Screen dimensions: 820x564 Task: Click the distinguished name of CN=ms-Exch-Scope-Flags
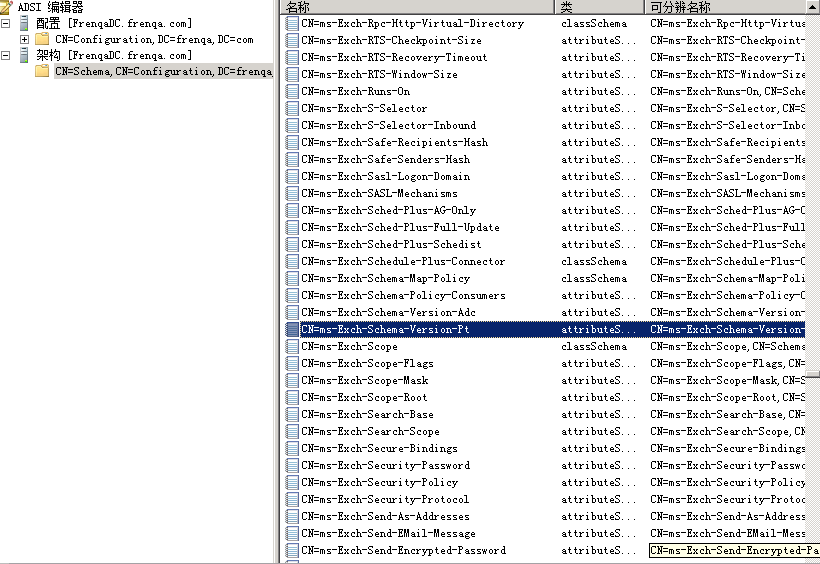point(727,364)
